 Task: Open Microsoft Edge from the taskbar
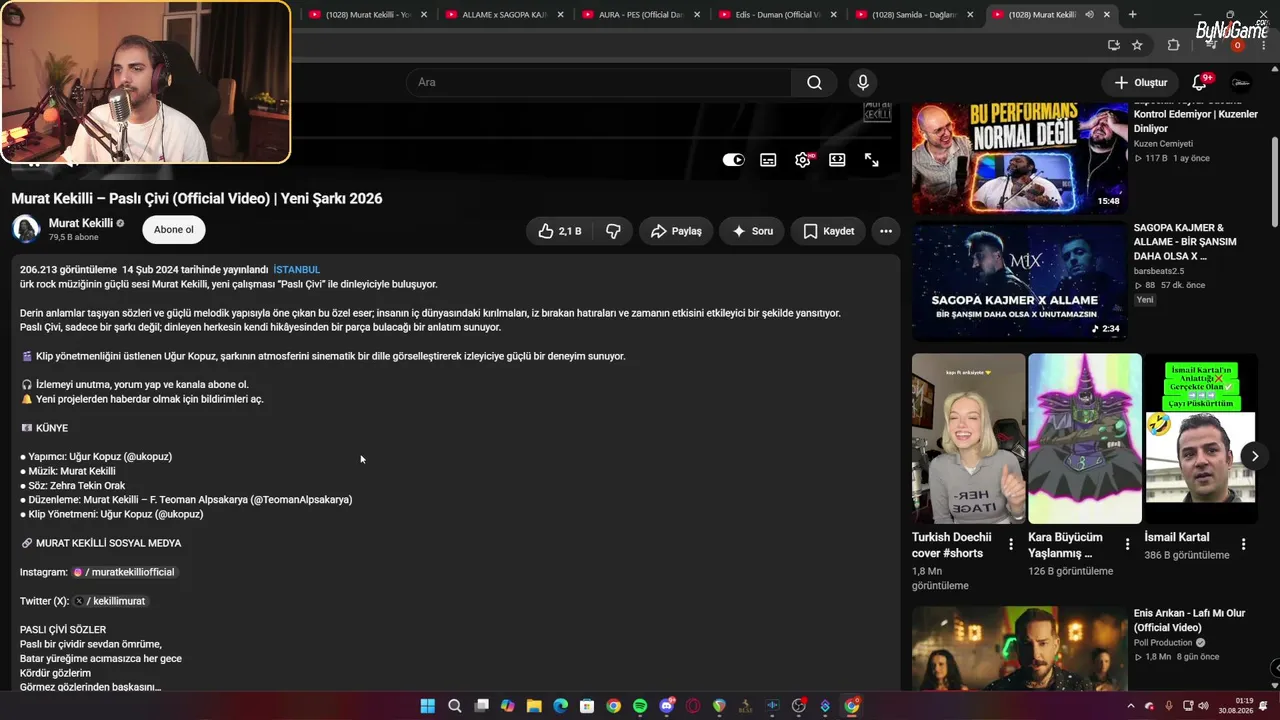(x=560, y=706)
